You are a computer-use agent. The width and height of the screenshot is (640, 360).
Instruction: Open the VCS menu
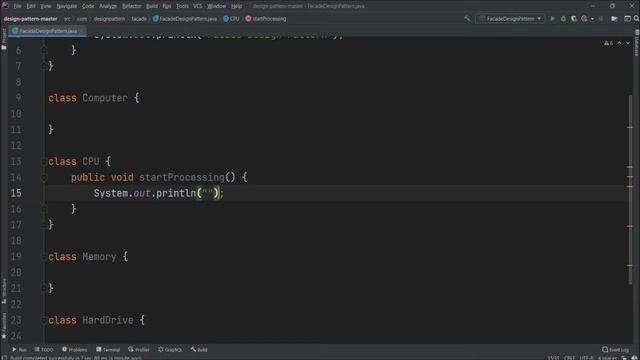[198, 6]
